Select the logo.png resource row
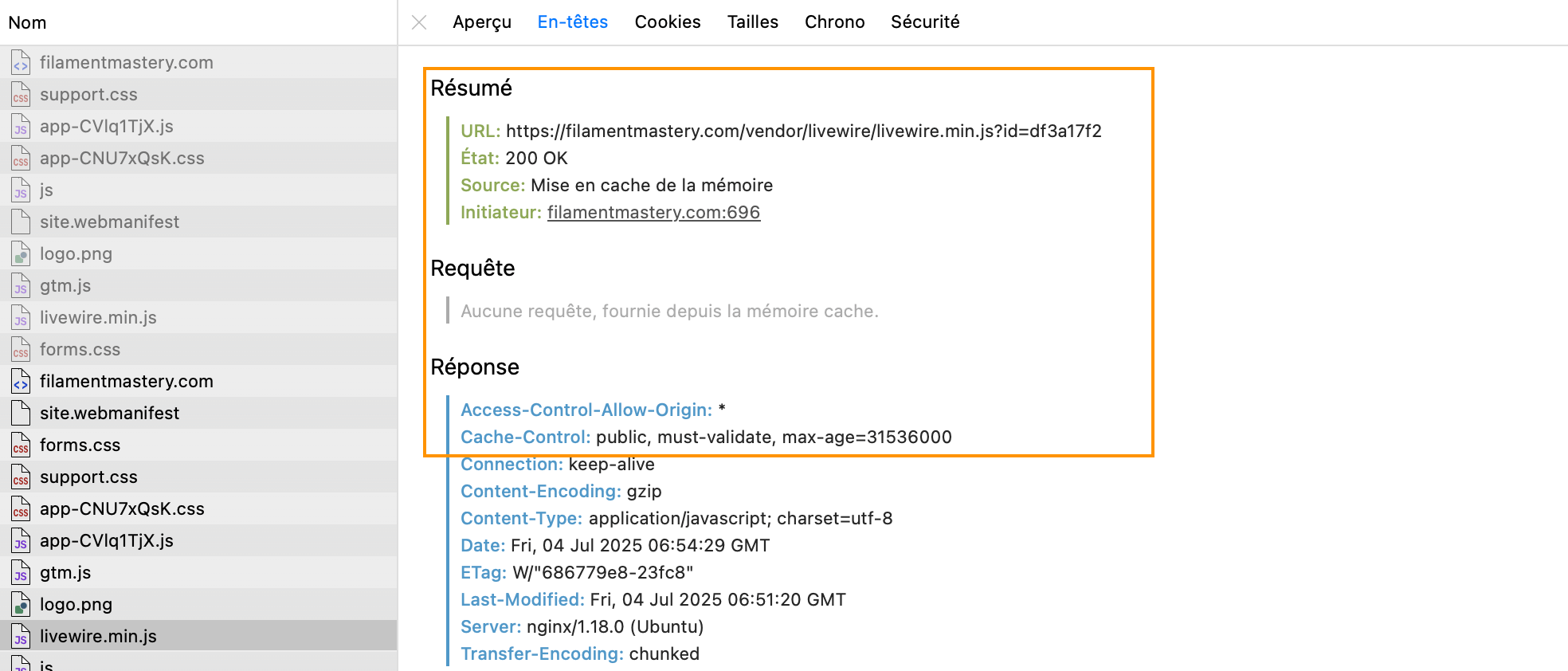This screenshot has height=671, width=1568. click(x=76, y=604)
